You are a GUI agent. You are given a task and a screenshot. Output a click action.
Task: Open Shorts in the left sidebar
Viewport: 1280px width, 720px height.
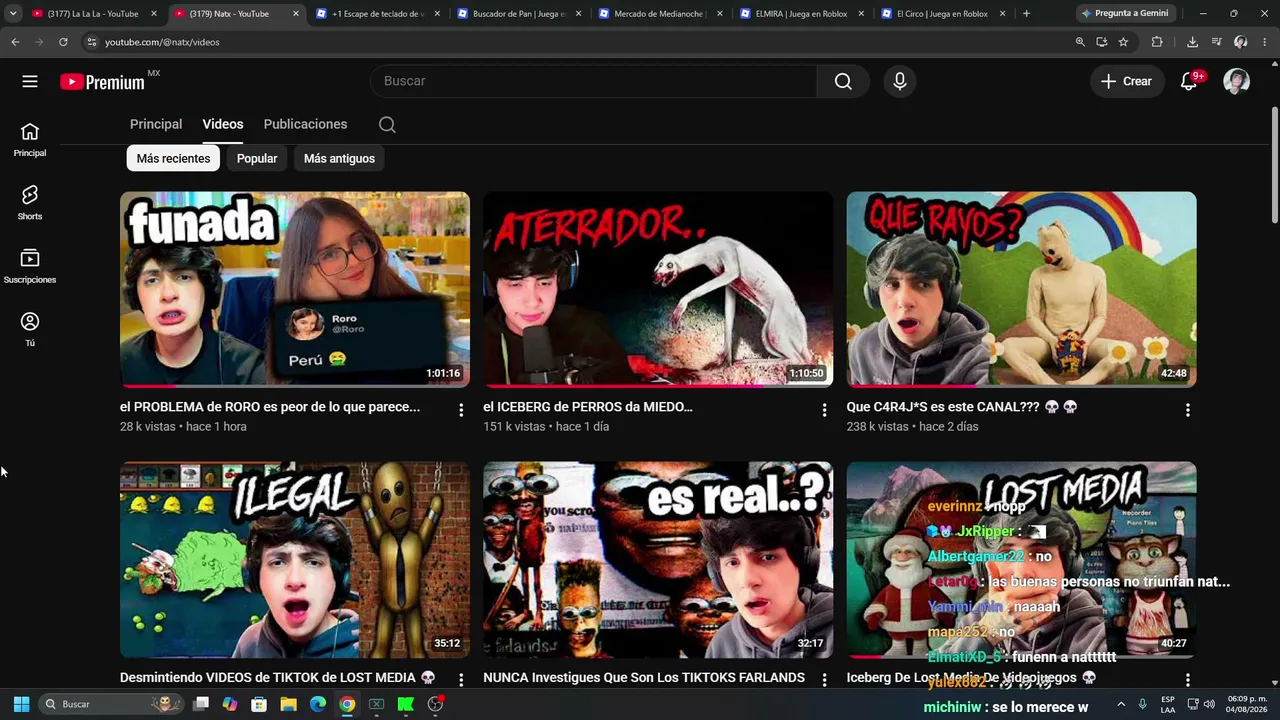tap(30, 203)
